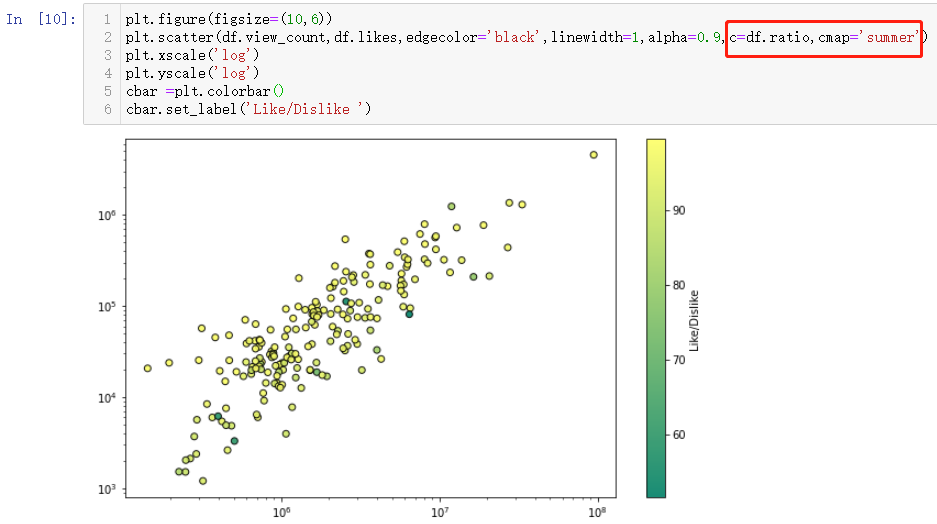
Task: Click the x-axis tick label 10⁸
Action: tap(597, 512)
